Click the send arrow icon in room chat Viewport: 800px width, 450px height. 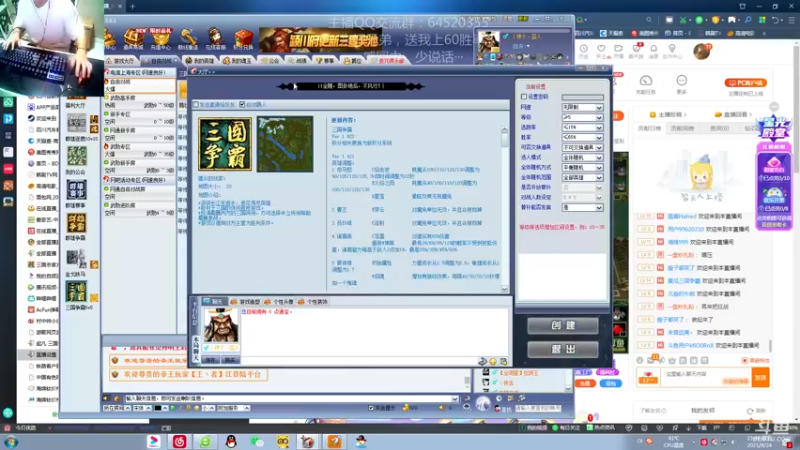coord(482,362)
